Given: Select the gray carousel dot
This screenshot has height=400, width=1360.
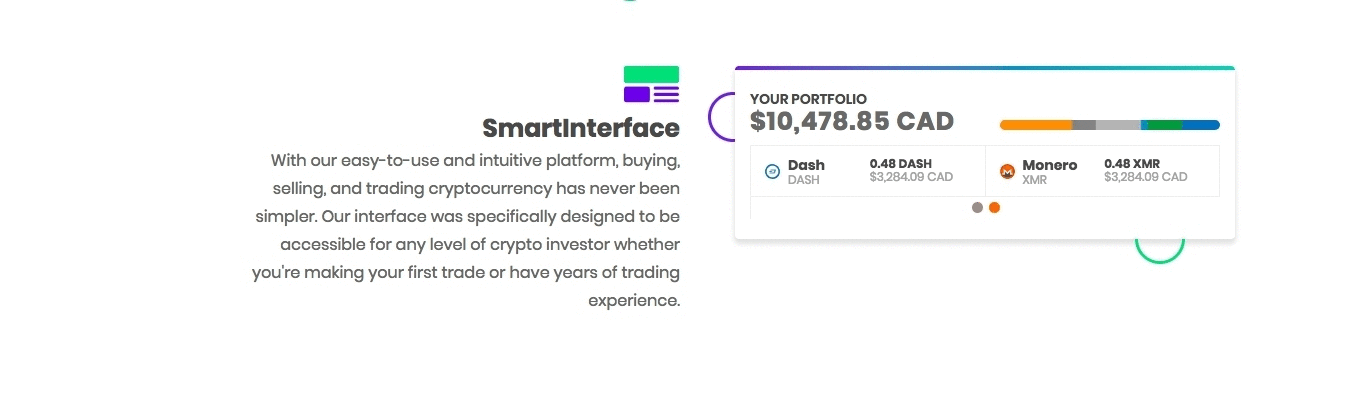Looking at the screenshot, I should click(x=977, y=208).
